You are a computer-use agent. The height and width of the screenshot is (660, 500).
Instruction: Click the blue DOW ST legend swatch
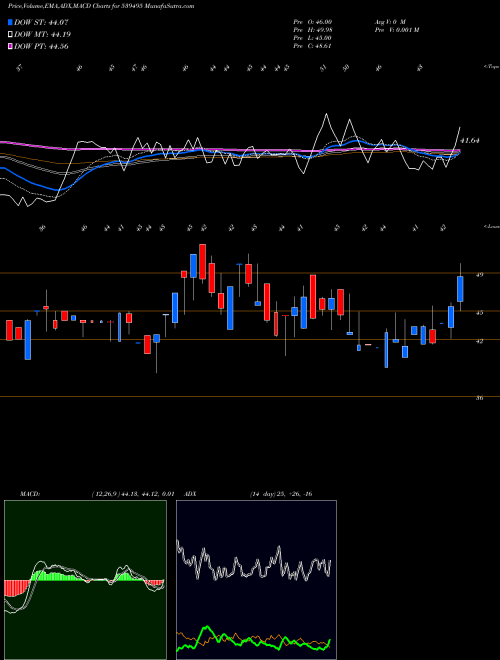[x=10, y=22]
